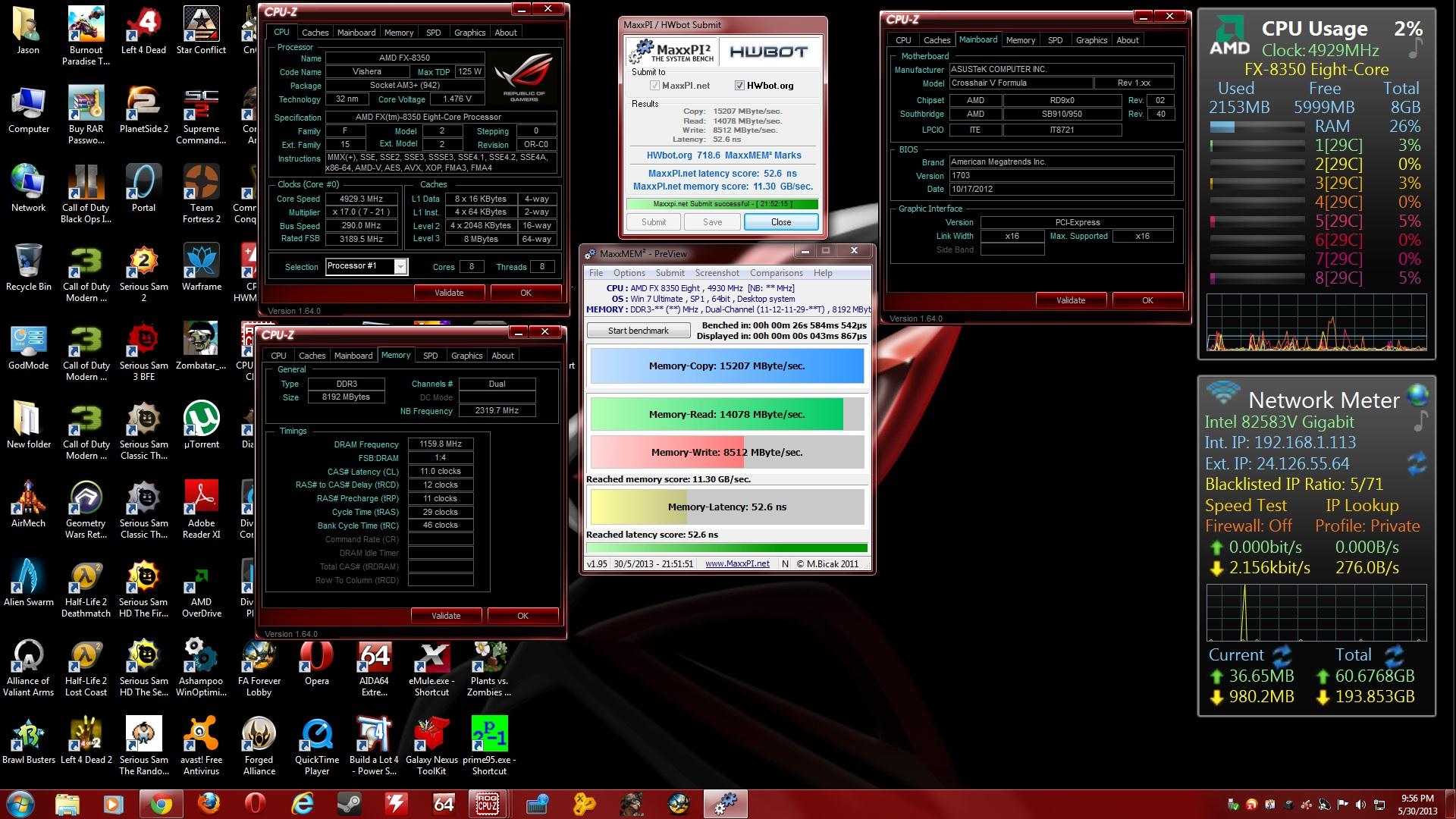Click the DRAM Frequency value 1159.8 MHz
The image size is (1456, 819).
point(441,444)
